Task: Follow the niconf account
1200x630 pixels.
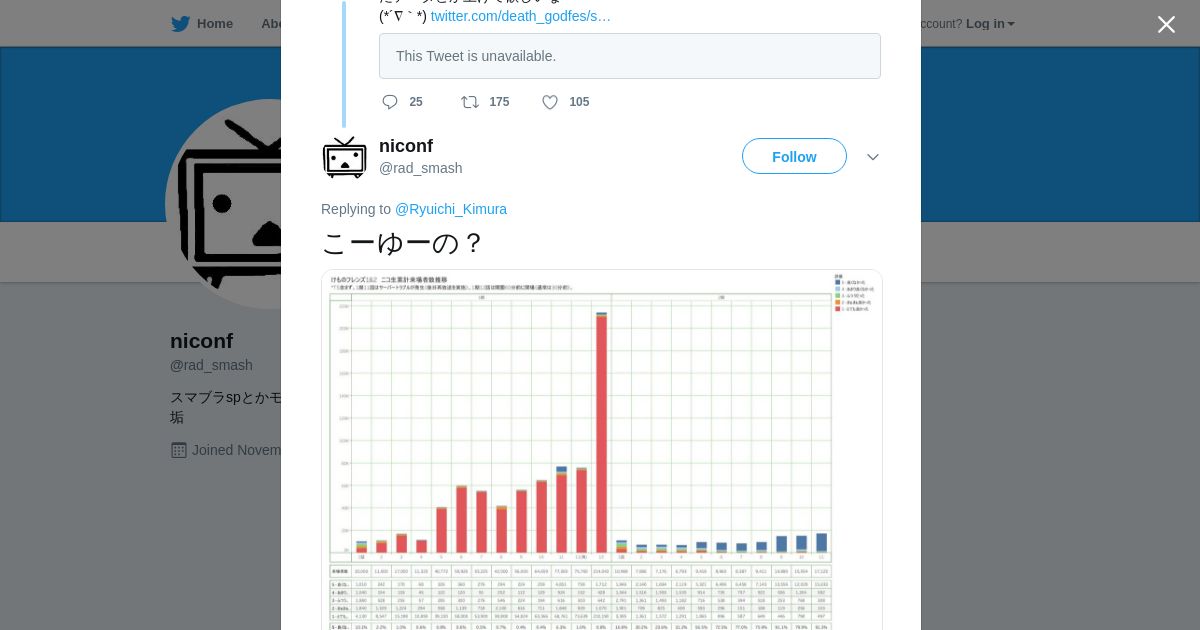Action: 794,157
